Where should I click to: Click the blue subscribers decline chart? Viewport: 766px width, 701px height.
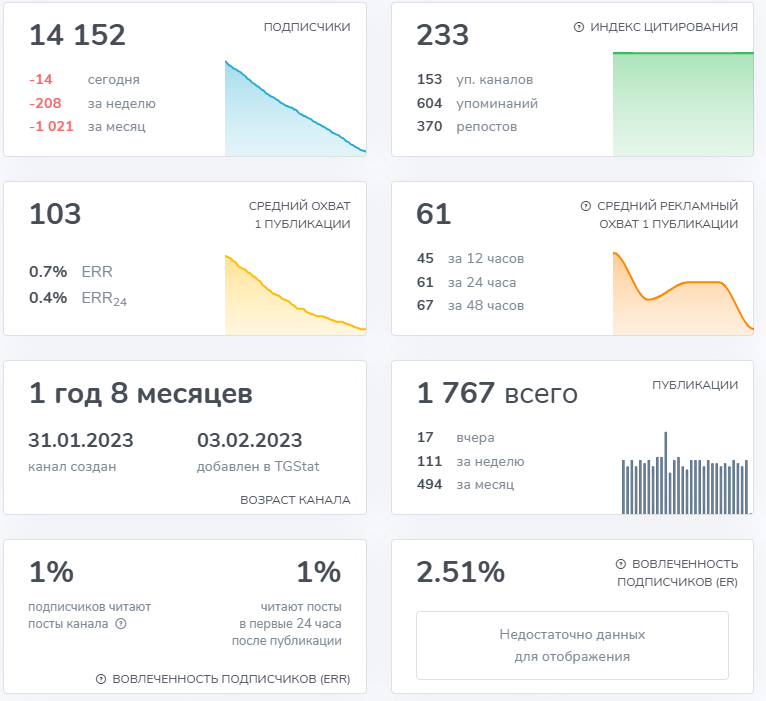(x=295, y=108)
